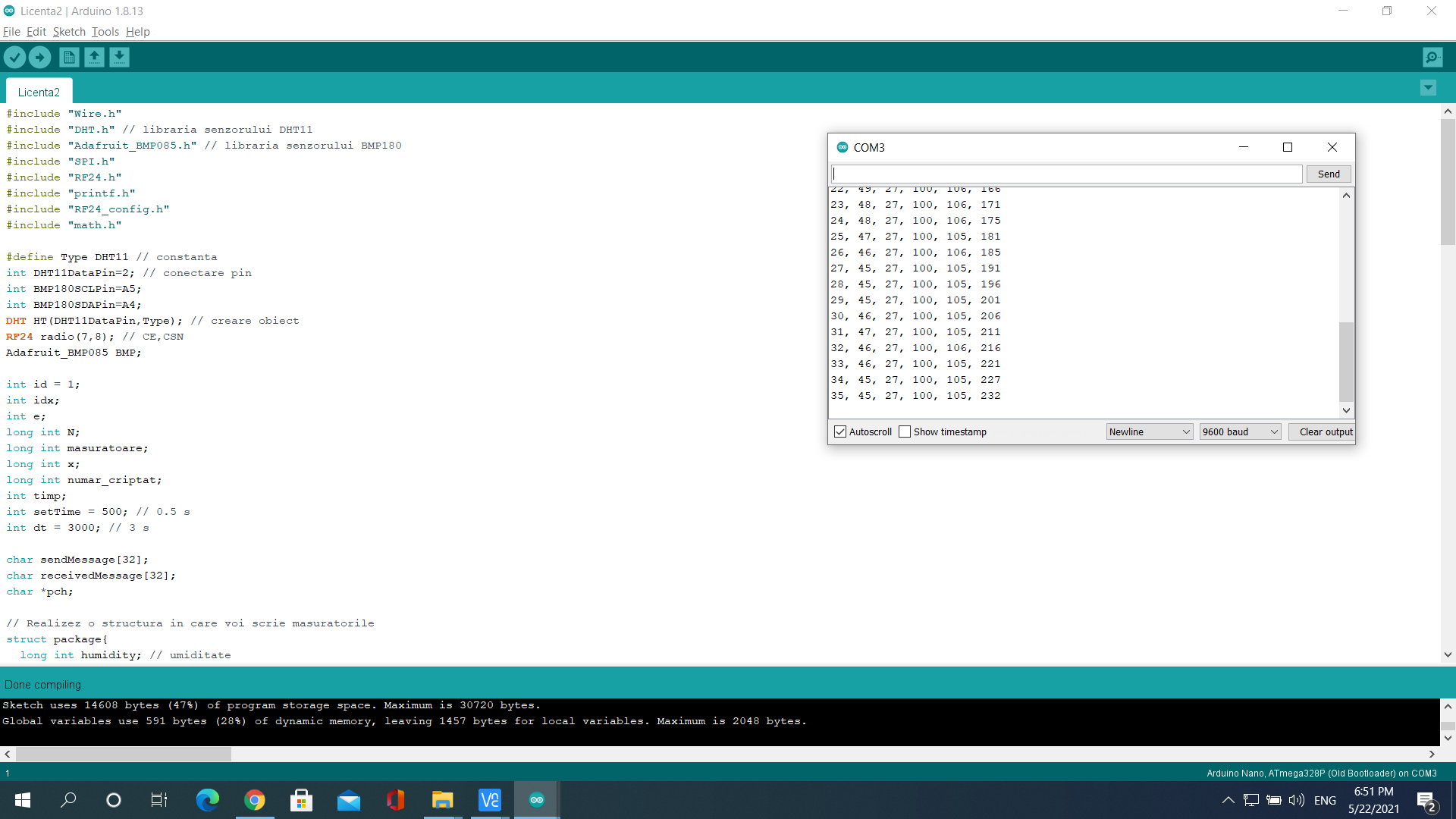Open the Sketch menu
Screen dimensions: 1456x819
[69, 31]
